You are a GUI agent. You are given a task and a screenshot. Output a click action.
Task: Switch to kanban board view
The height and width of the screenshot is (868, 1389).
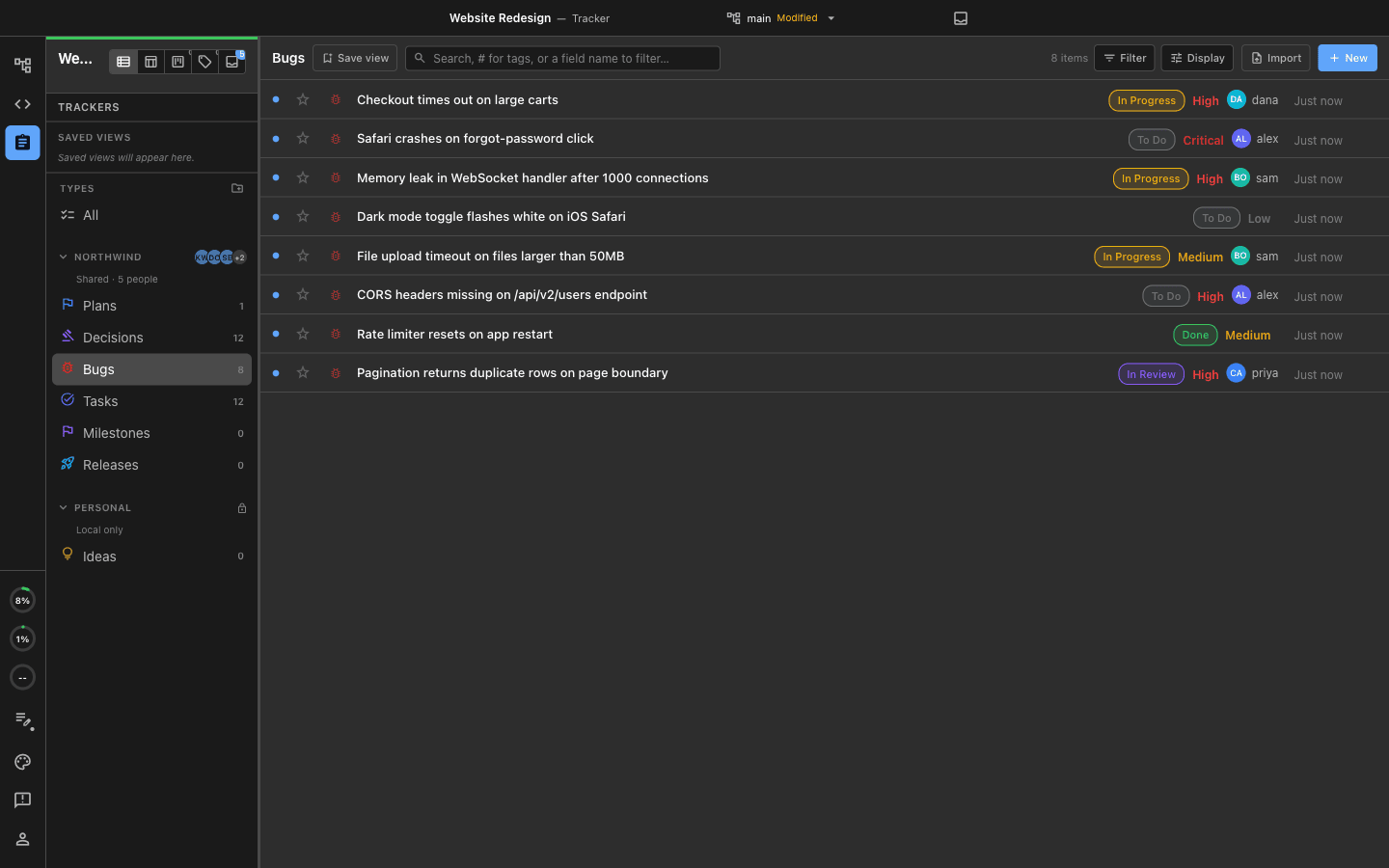pyautogui.click(x=177, y=62)
